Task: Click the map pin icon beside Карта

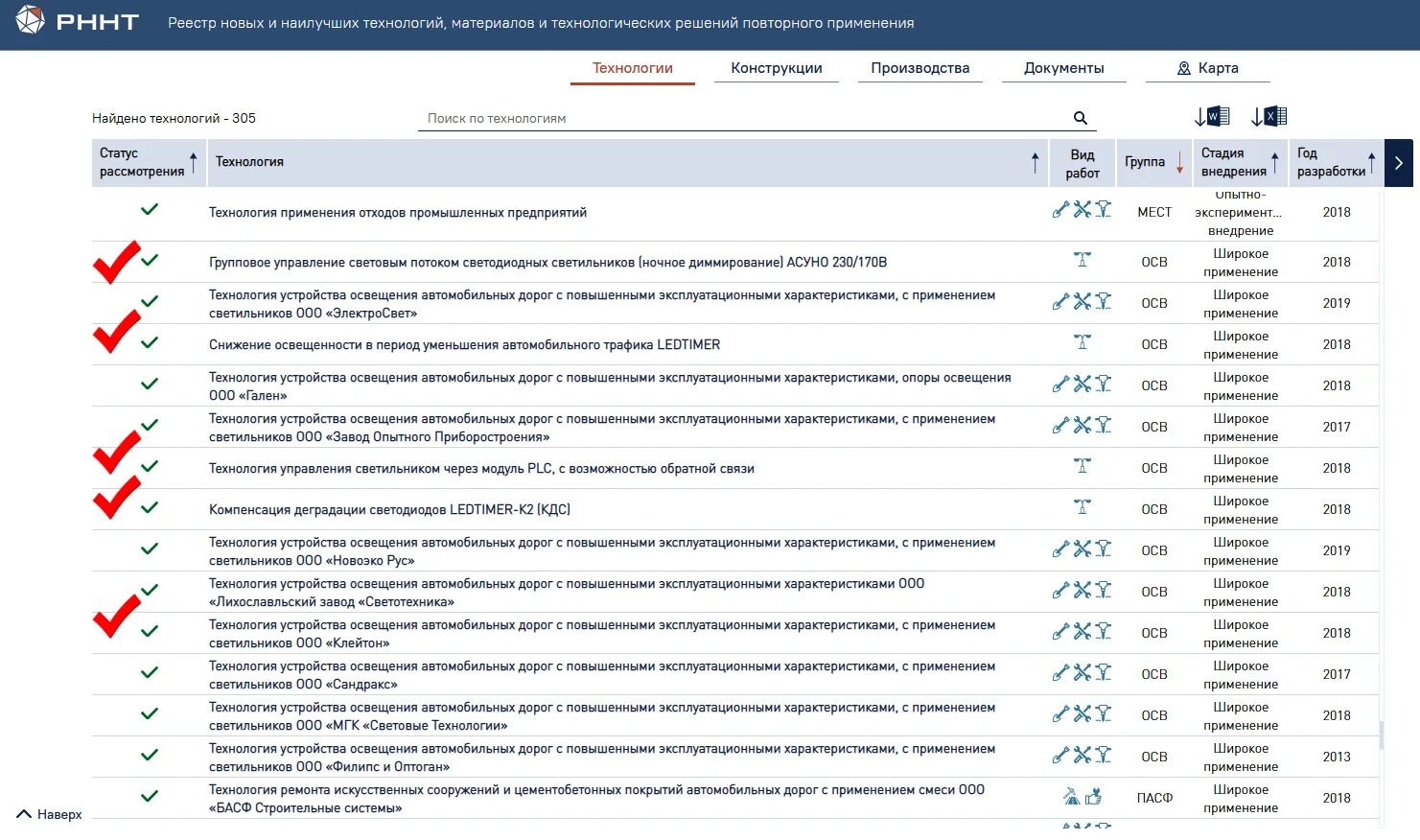Action: [x=1184, y=68]
